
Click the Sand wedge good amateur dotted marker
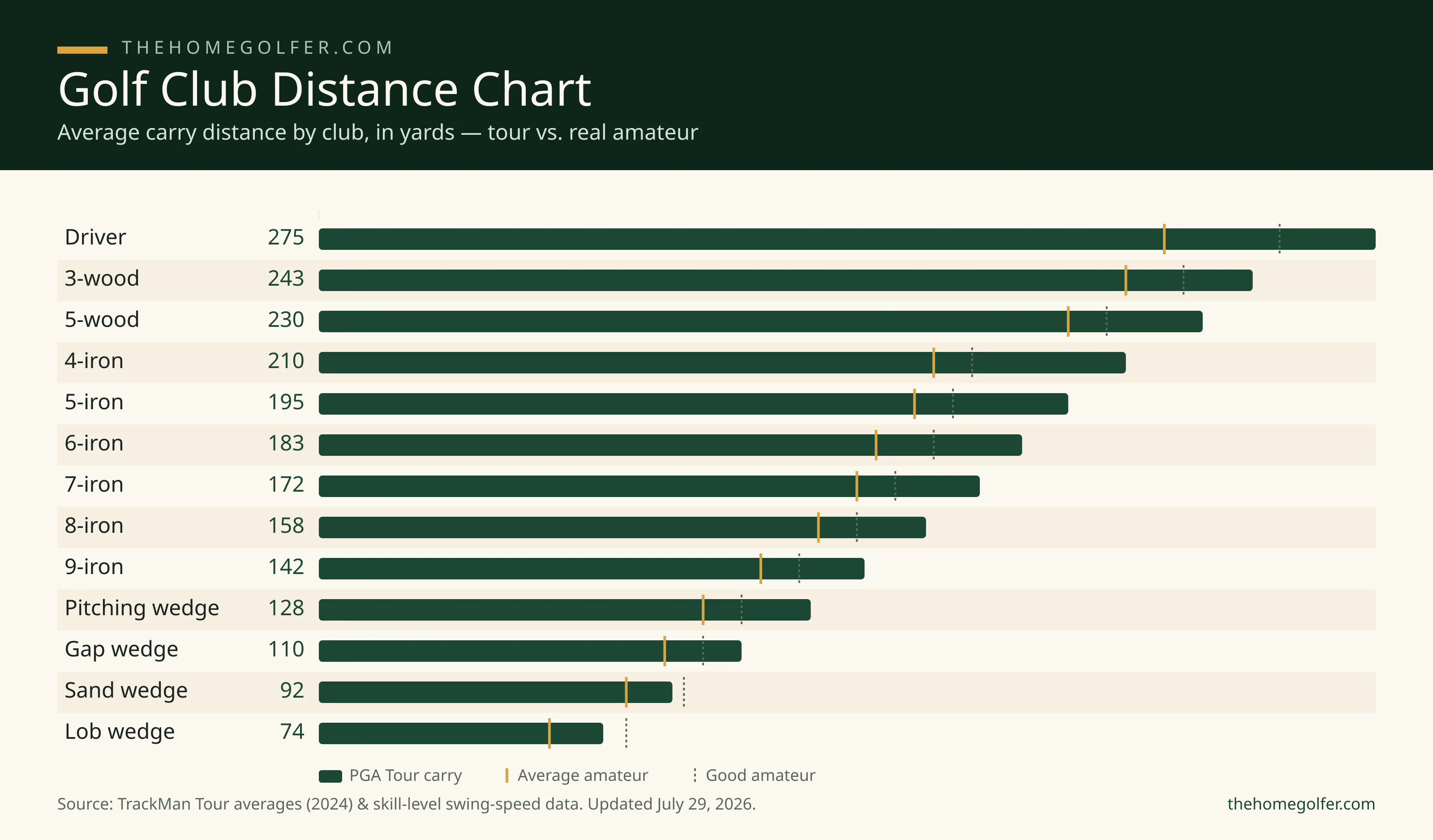[684, 692]
